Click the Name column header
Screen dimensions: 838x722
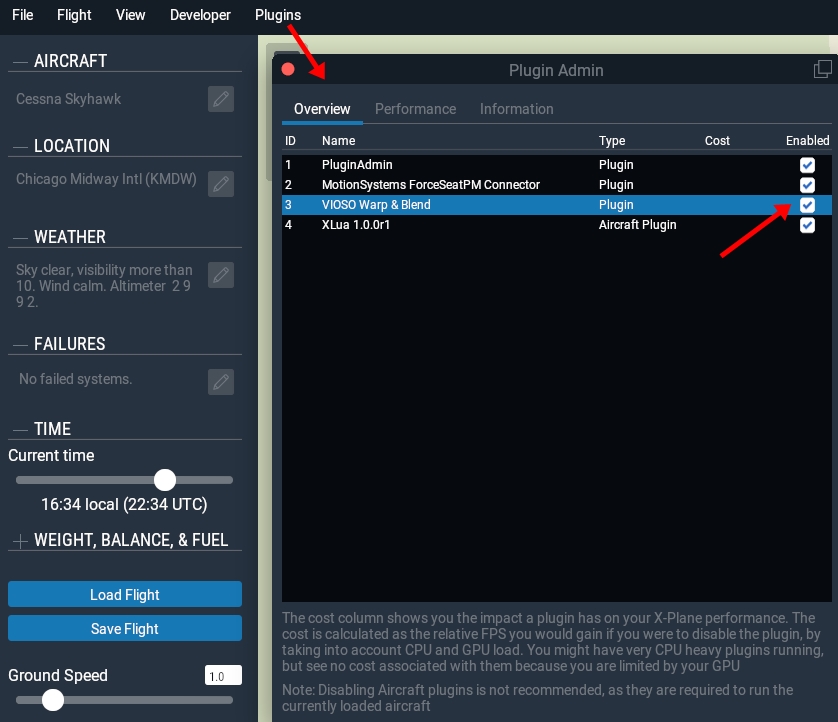338,141
